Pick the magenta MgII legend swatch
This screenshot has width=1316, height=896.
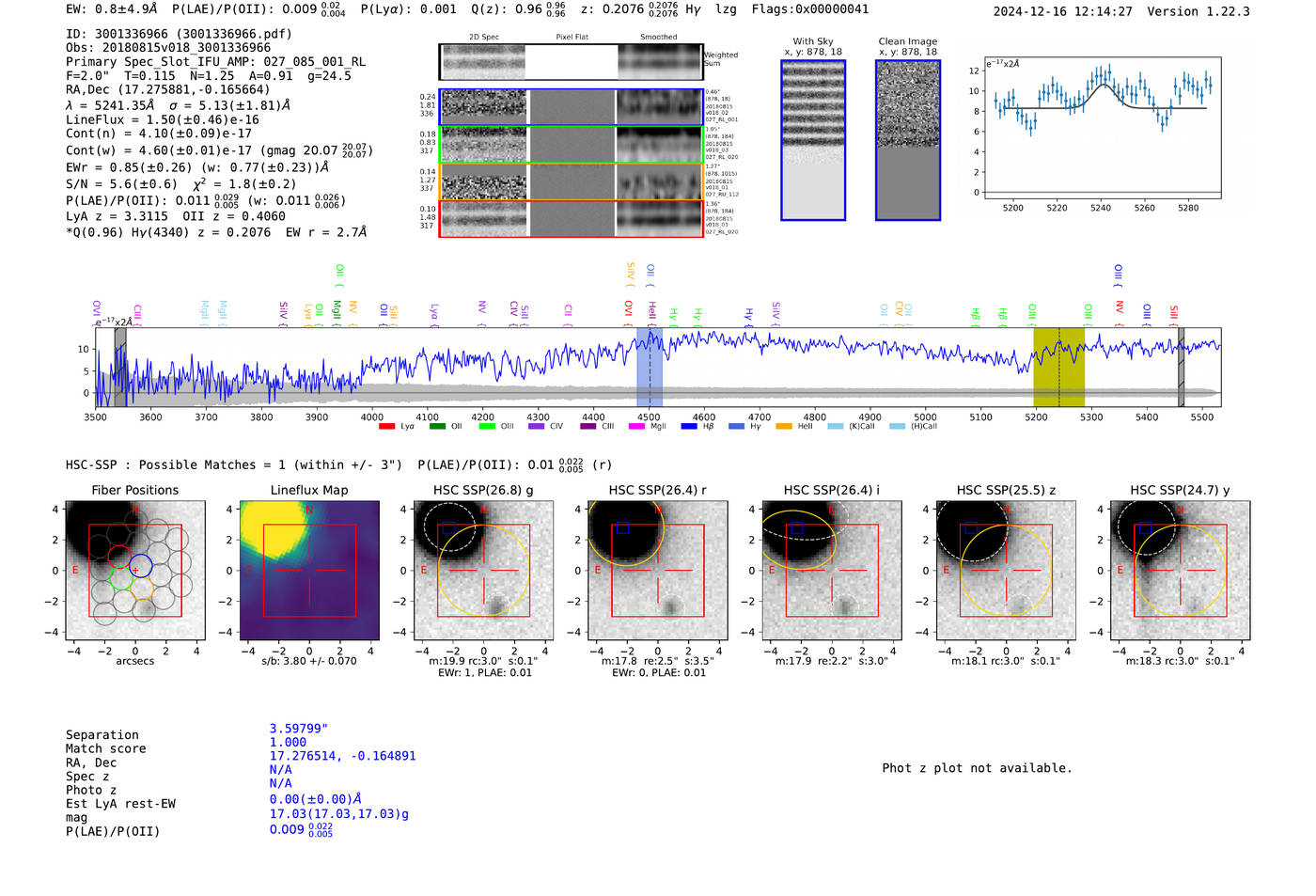coord(636,427)
